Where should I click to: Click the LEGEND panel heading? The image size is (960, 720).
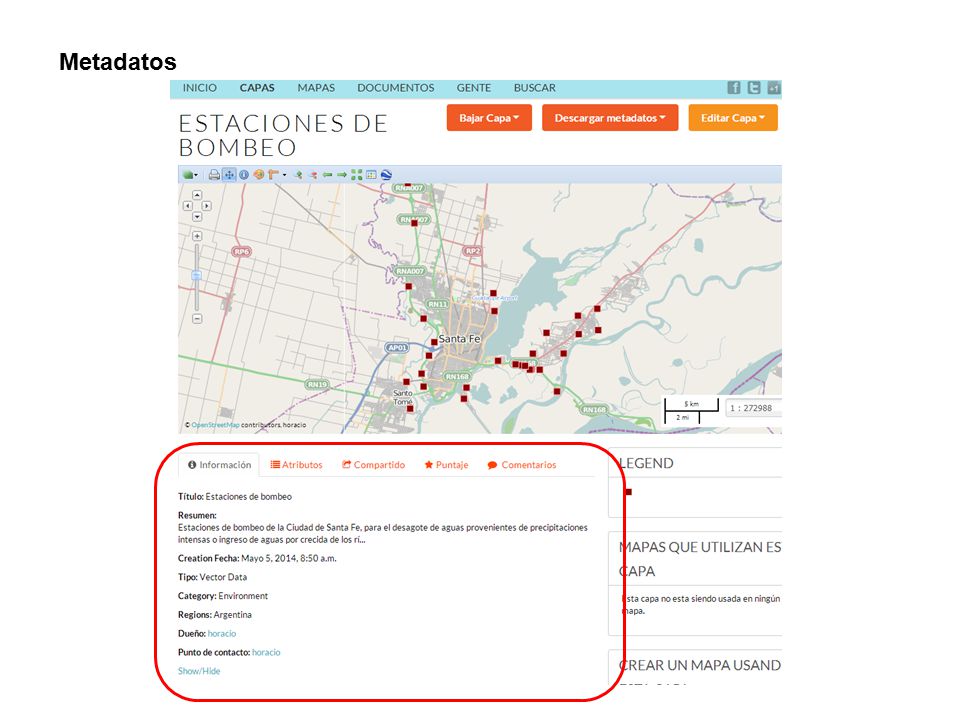point(647,463)
